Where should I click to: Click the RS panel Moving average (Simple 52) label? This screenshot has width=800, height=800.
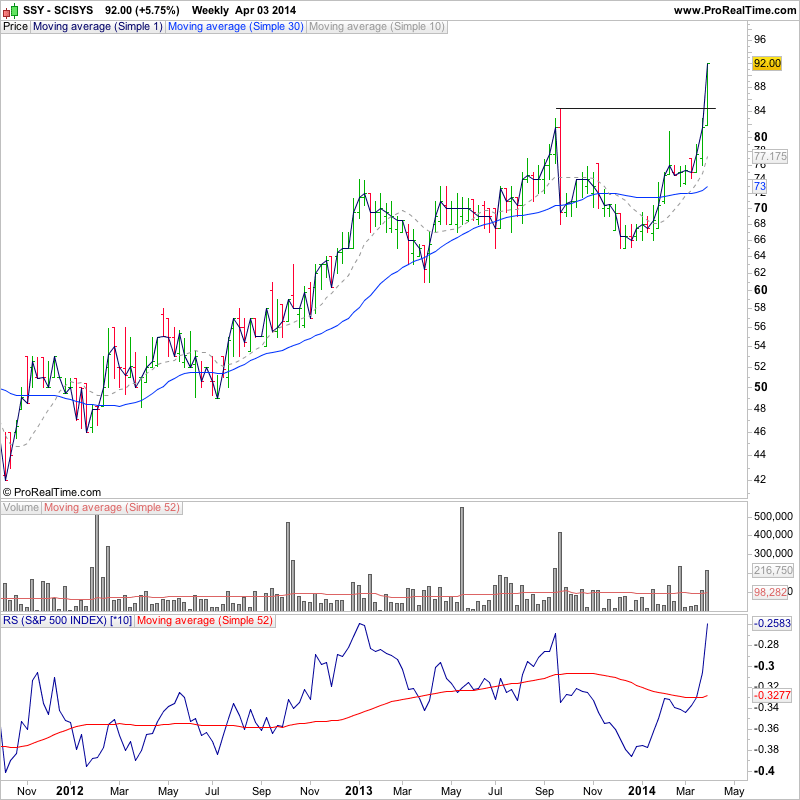click(x=205, y=621)
